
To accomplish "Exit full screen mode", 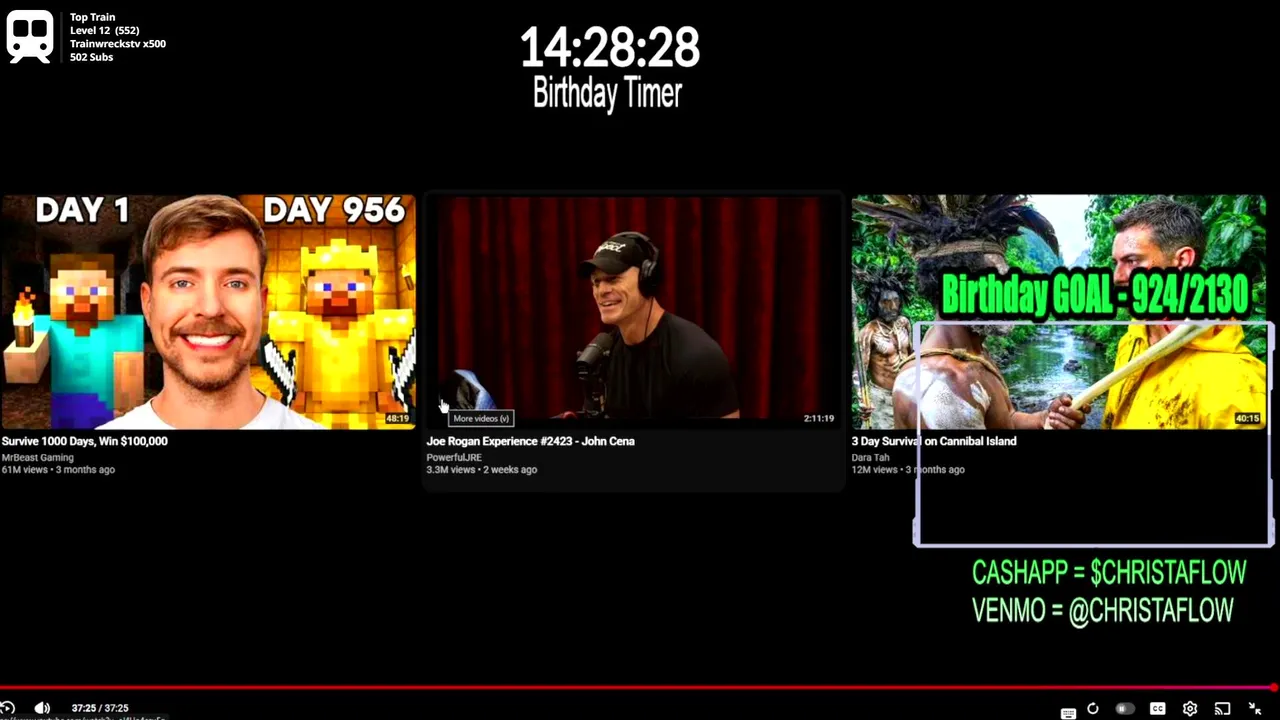I will (x=1255, y=709).
